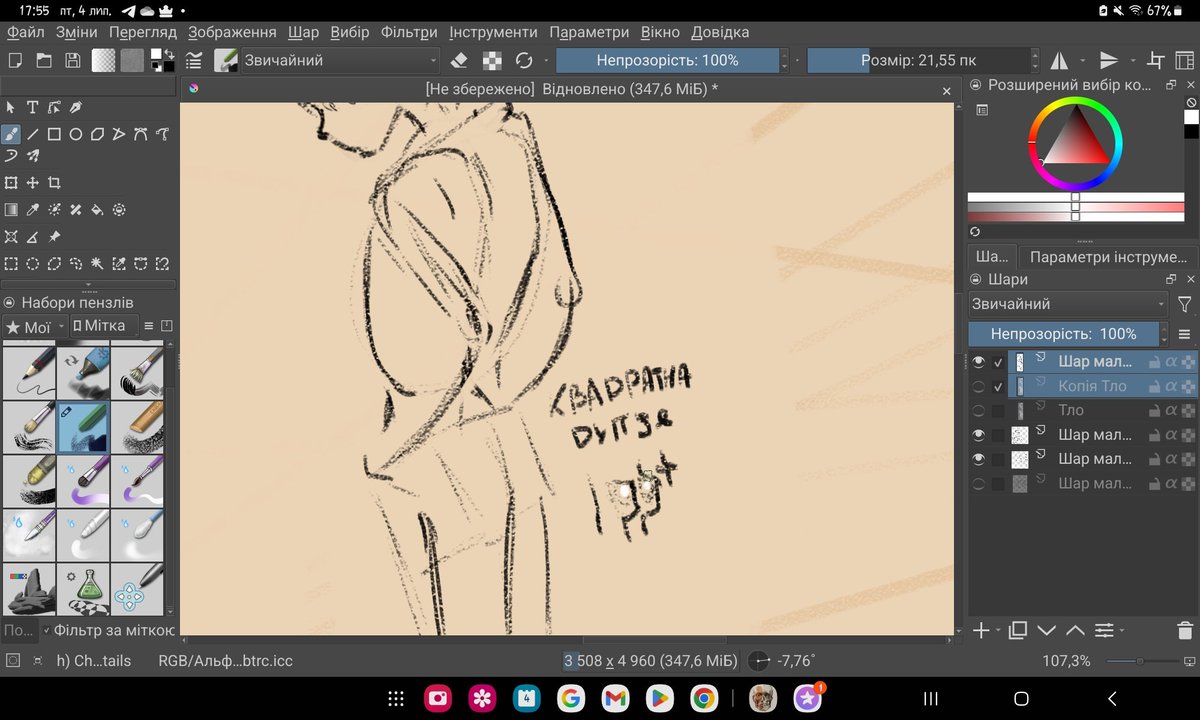Image resolution: width=1200 pixels, height=720 pixels.
Task: Select the Gradient tool in toolbox
Action: pyautogui.click(x=11, y=210)
